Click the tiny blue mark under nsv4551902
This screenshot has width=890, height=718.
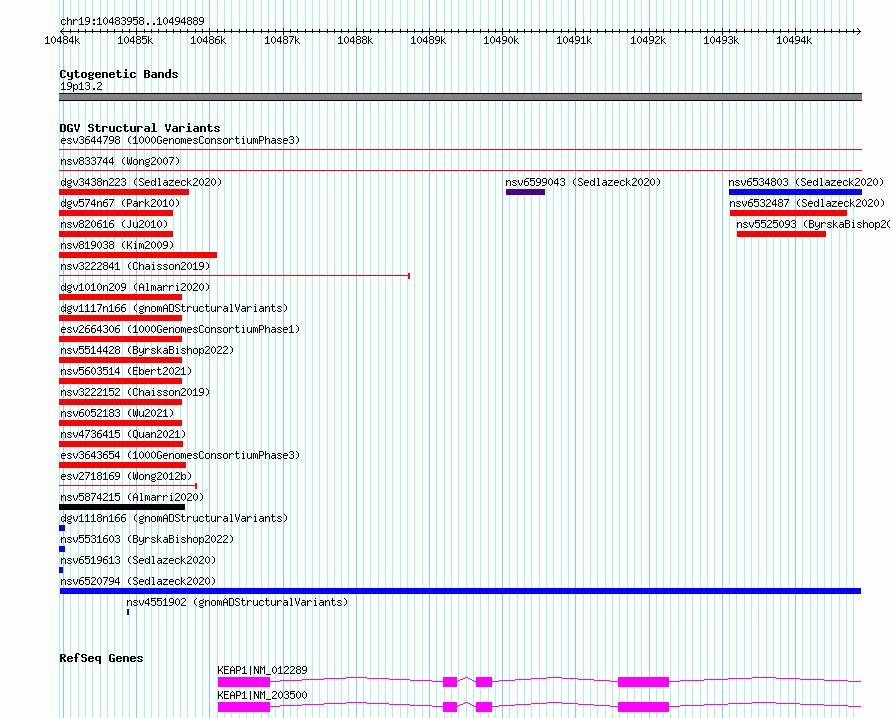coord(128,612)
